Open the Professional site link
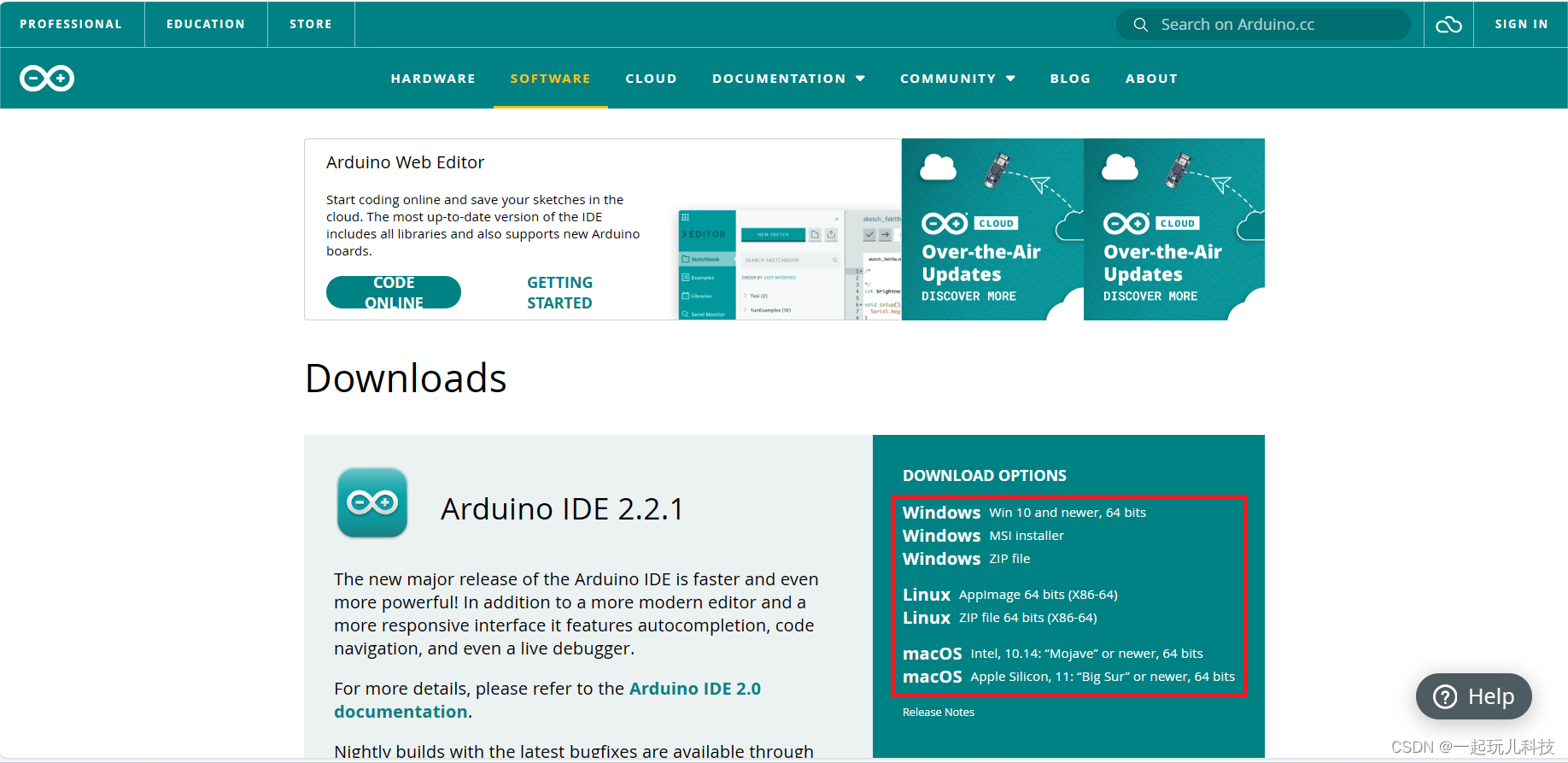The width and height of the screenshot is (1568, 763). [71, 24]
